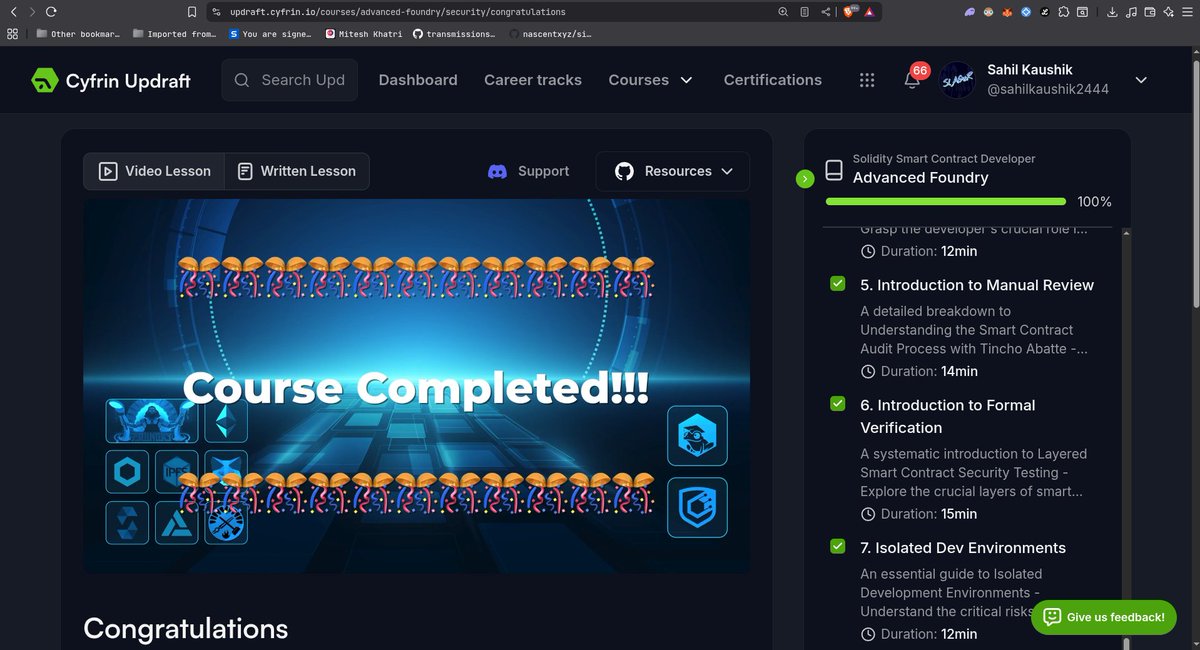Click the browser forward arrow
Screen dimensions: 1200x650
coord(32,12)
